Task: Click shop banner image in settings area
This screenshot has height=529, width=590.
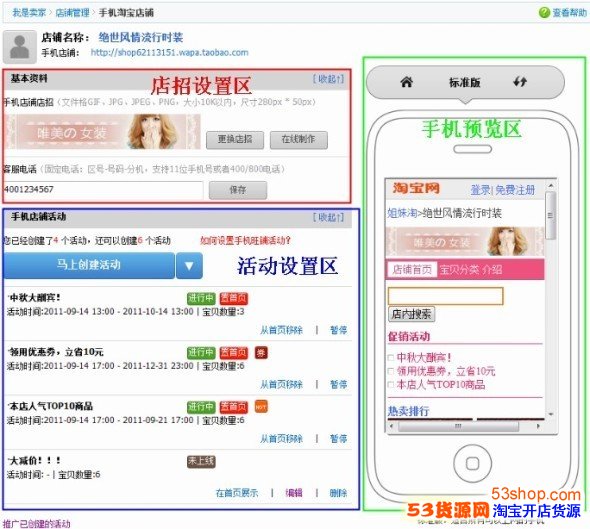Action: pos(104,131)
